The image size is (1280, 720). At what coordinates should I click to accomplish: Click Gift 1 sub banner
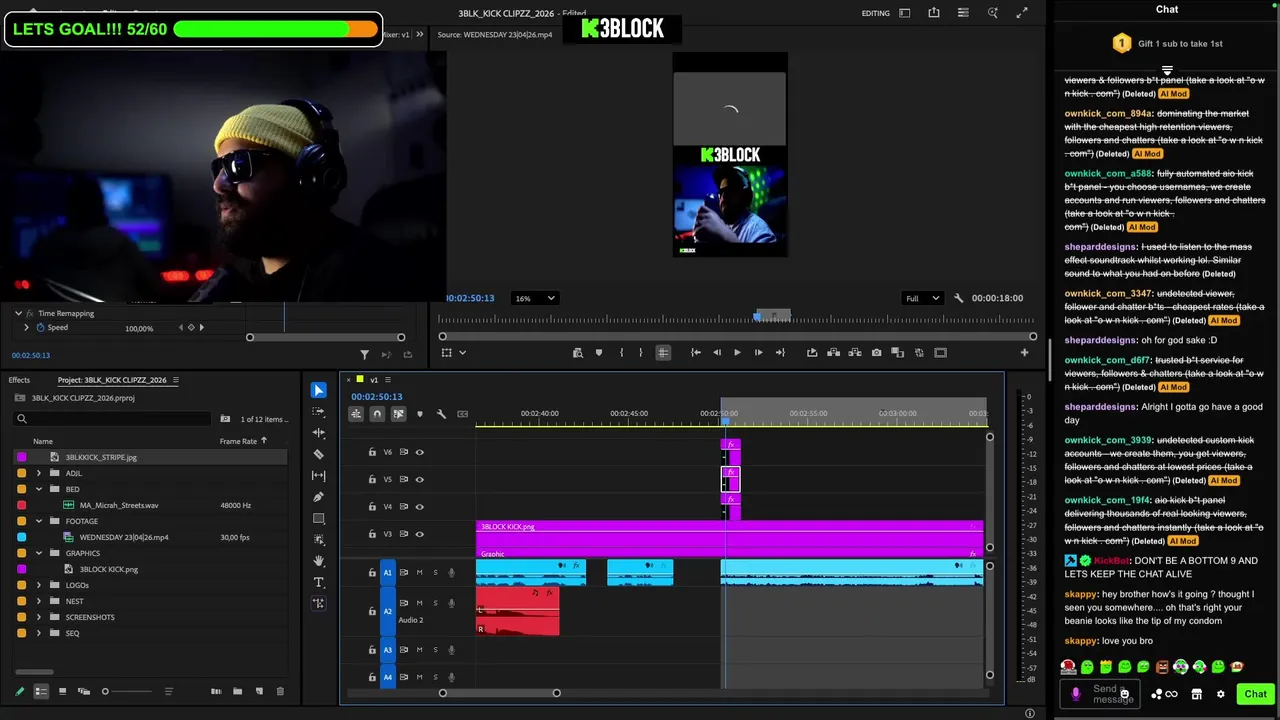1167,43
